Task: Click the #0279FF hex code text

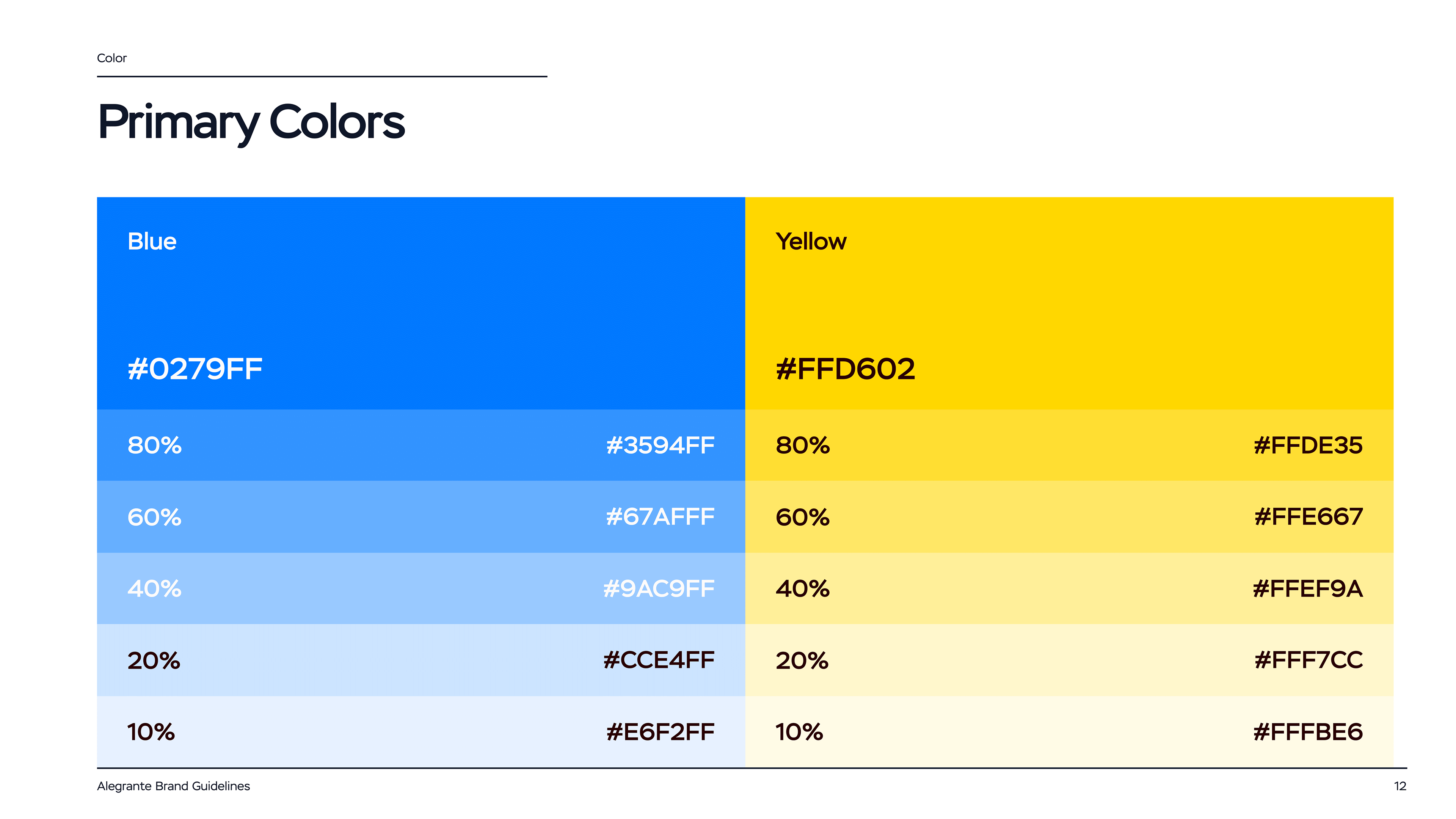Action: tap(195, 369)
